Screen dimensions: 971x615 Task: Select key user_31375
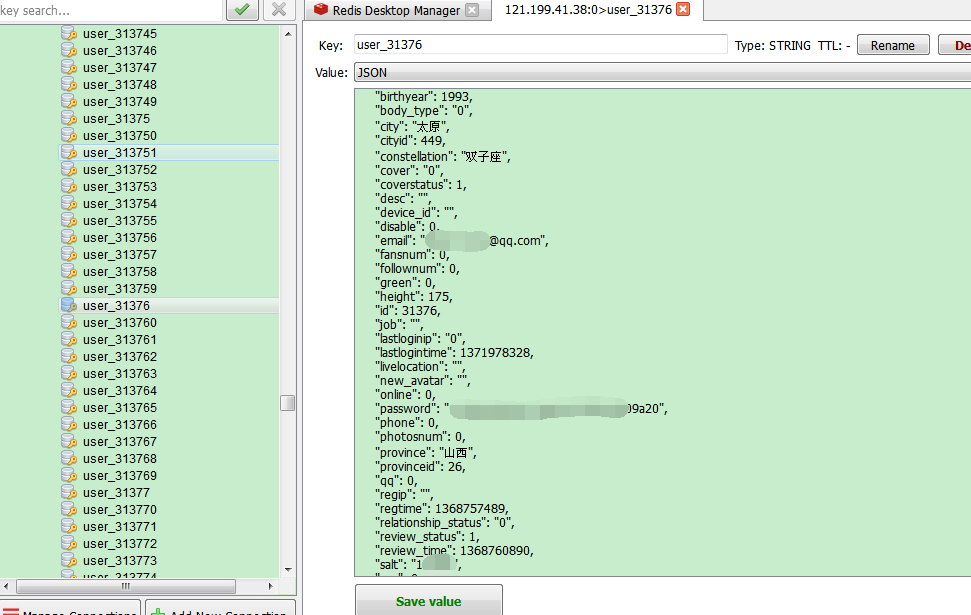point(116,119)
